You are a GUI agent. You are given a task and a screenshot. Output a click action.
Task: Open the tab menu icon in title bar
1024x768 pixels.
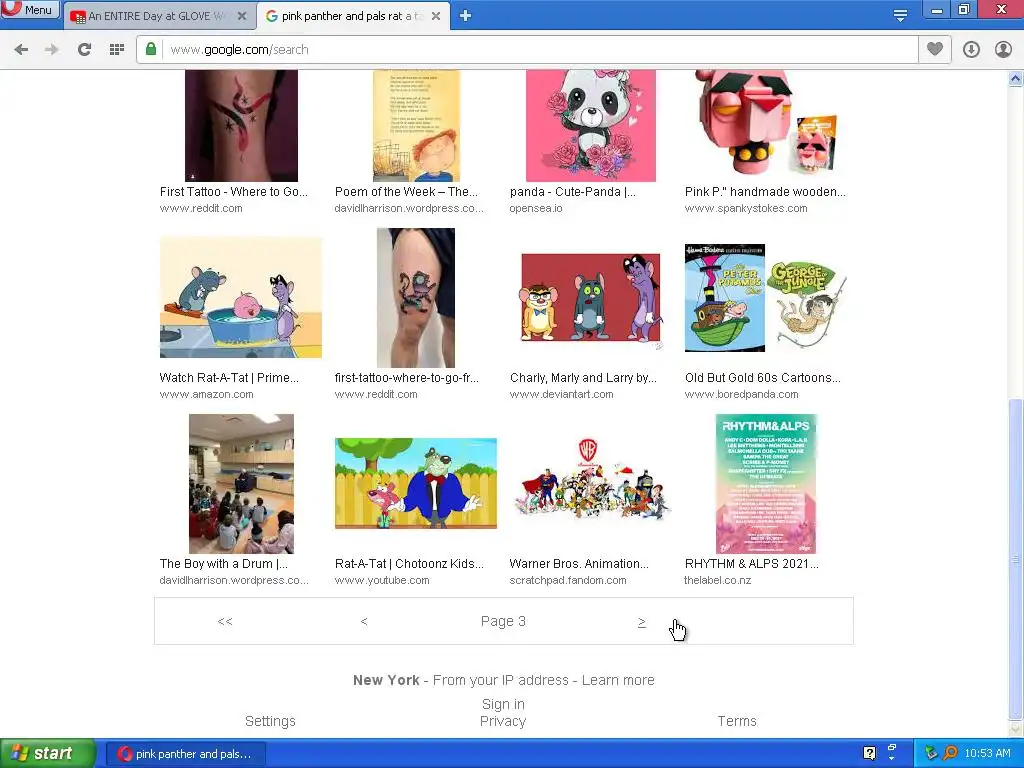(900, 16)
